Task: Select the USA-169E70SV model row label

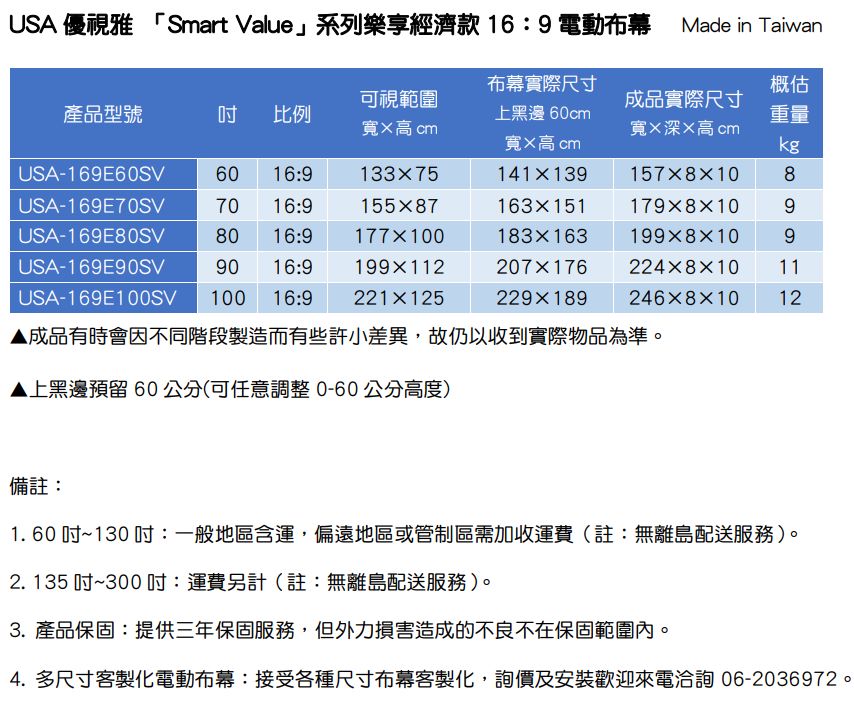Action: 91,206
